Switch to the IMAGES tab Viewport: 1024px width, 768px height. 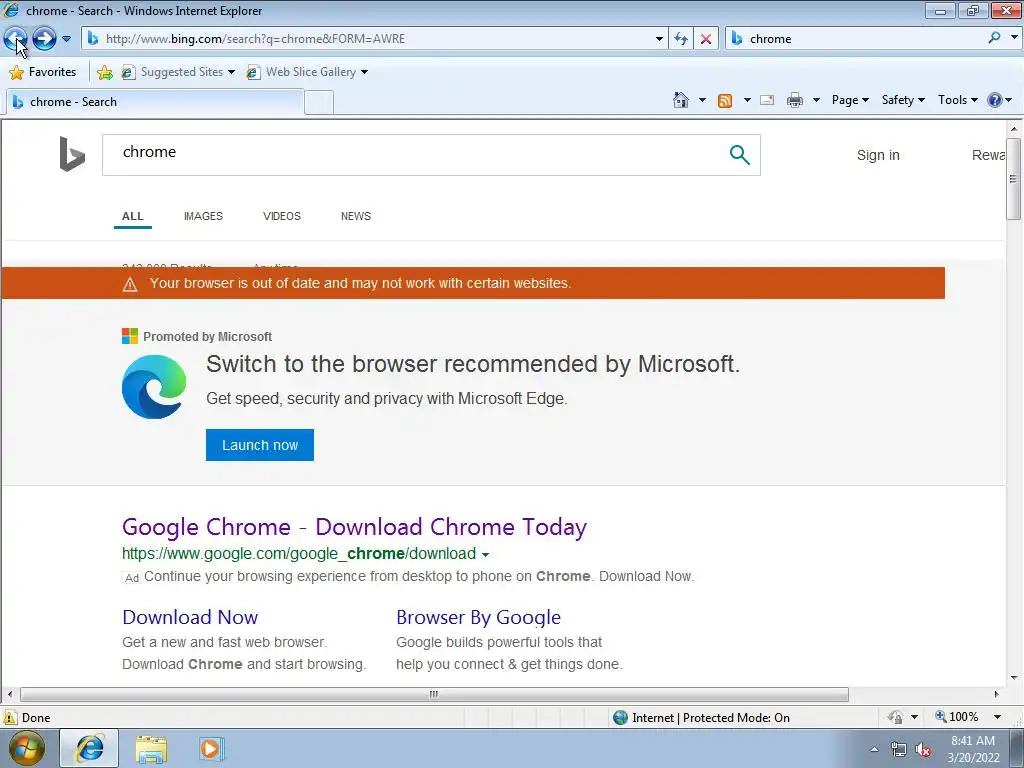[203, 216]
